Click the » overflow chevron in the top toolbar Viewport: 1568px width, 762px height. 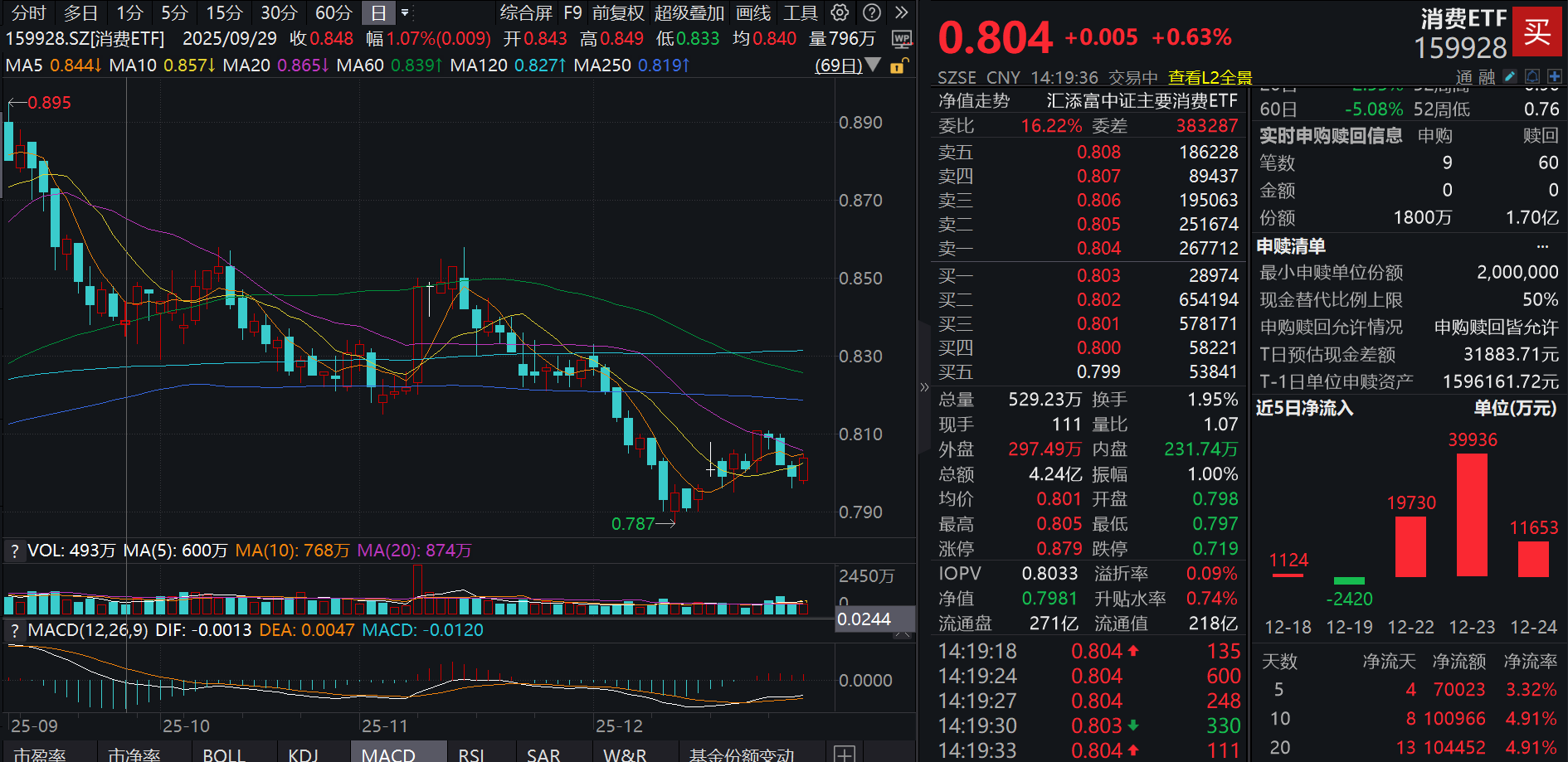[903, 12]
